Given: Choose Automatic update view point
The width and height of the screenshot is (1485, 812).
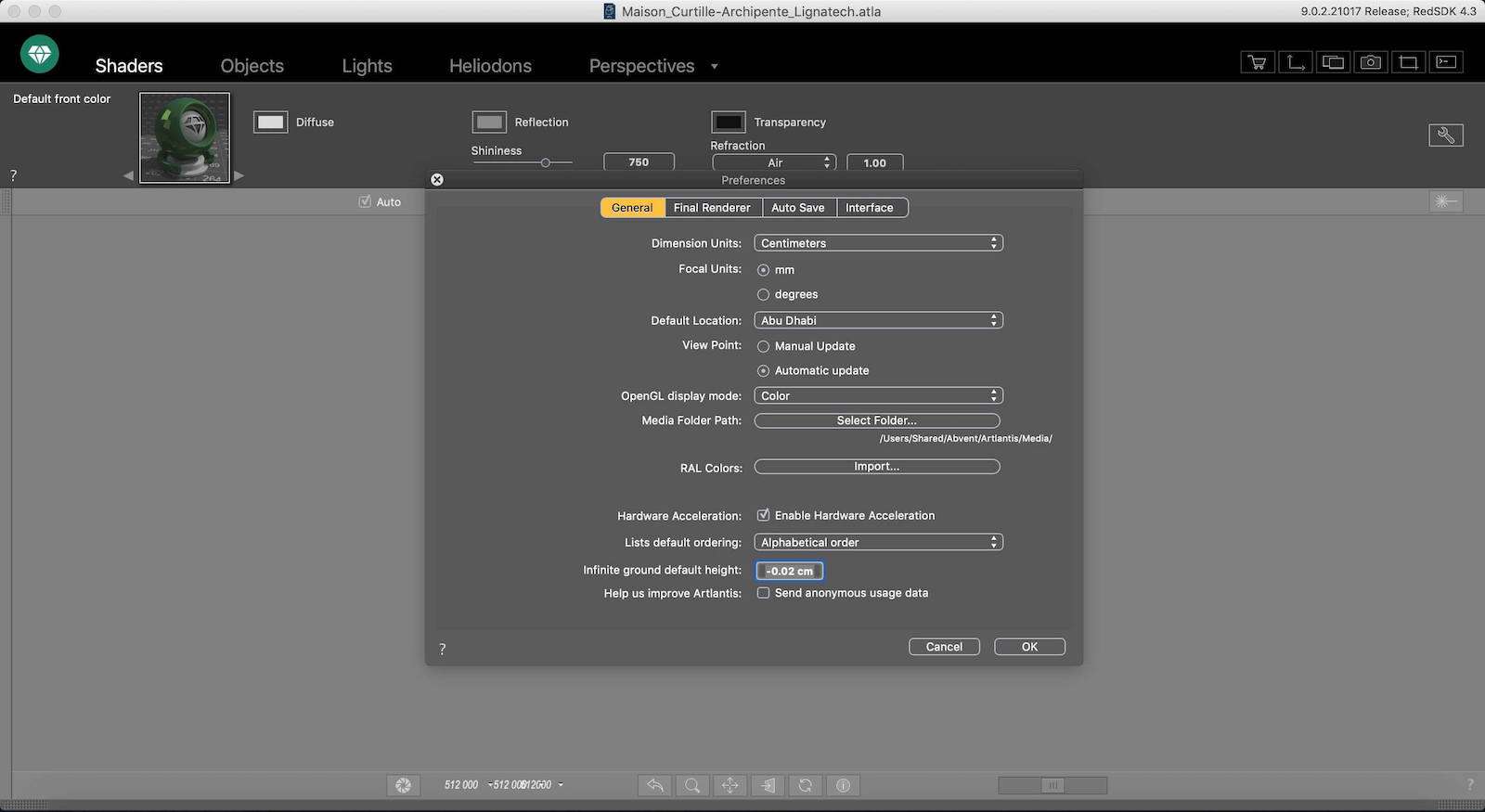Looking at the screenshot, I should tap(763, 370).
